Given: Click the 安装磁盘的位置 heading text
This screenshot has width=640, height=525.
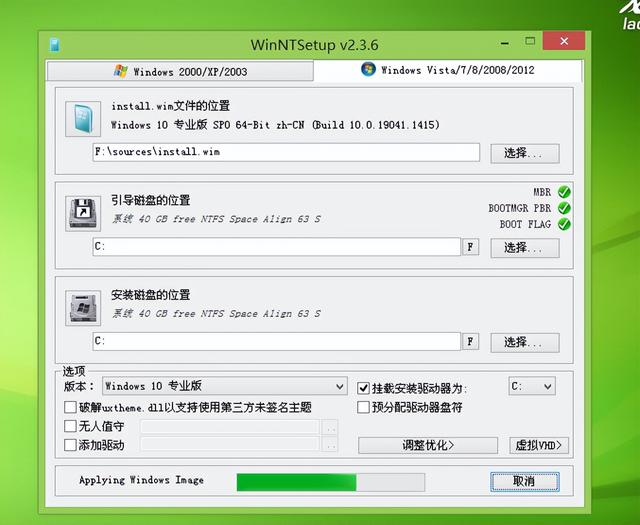Looking at the screenshot, I should click(151, 295).
